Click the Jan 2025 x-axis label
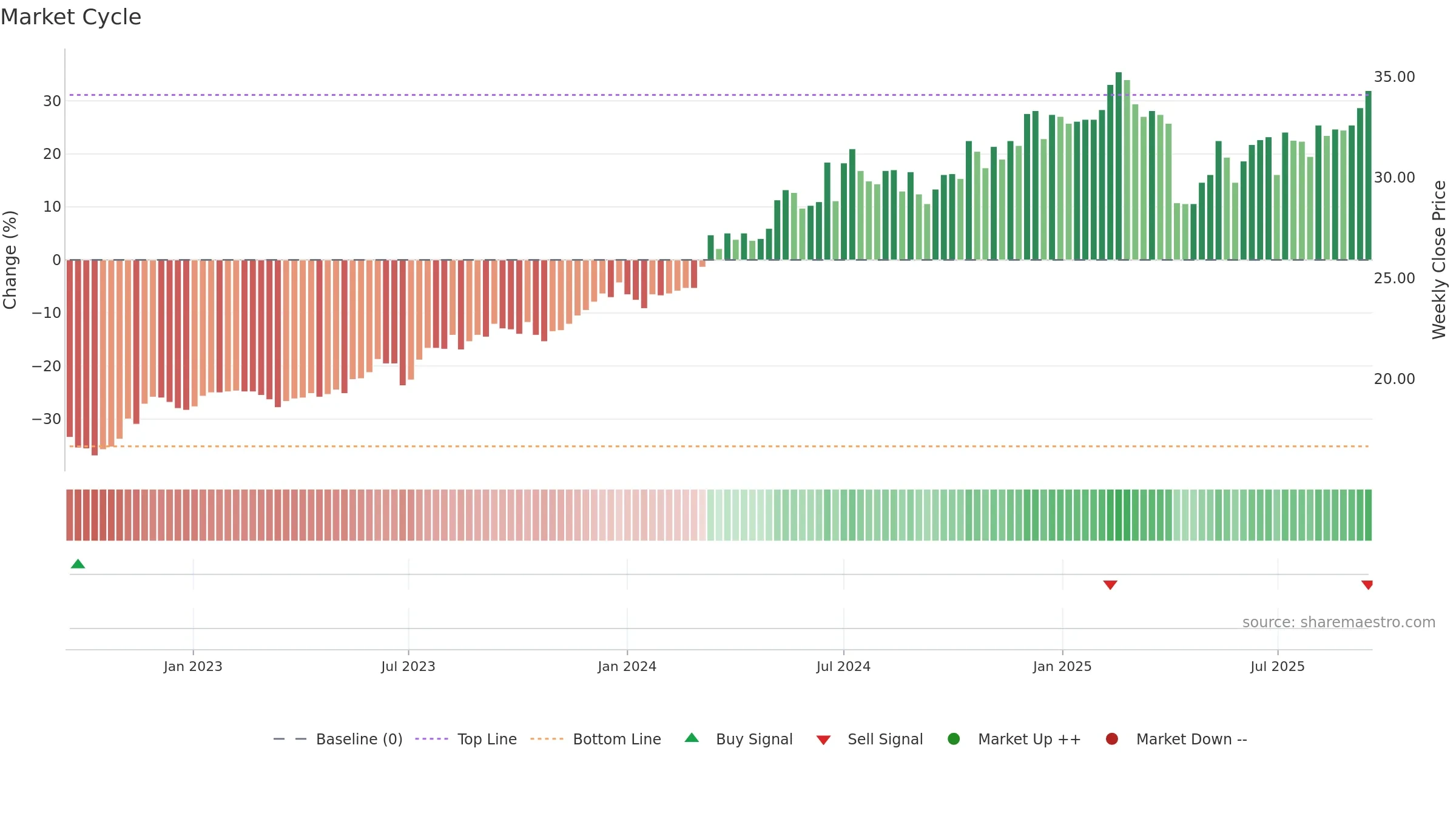The width and height of the screenshot is (1456, 819). [1062, 666]
